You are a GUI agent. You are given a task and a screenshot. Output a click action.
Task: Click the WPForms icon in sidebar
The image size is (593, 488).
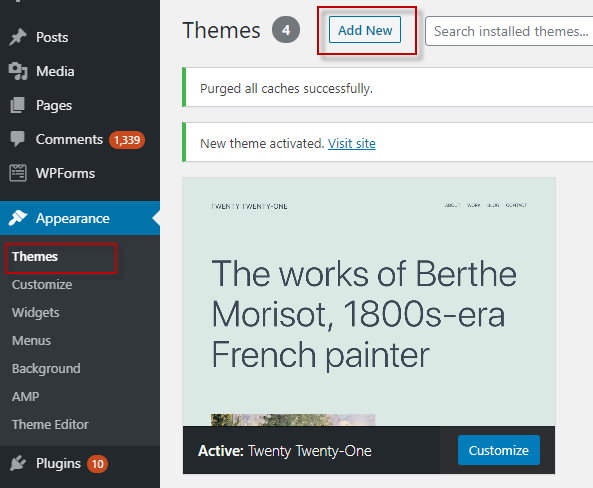pyautogui.click(x=18, y=173)
